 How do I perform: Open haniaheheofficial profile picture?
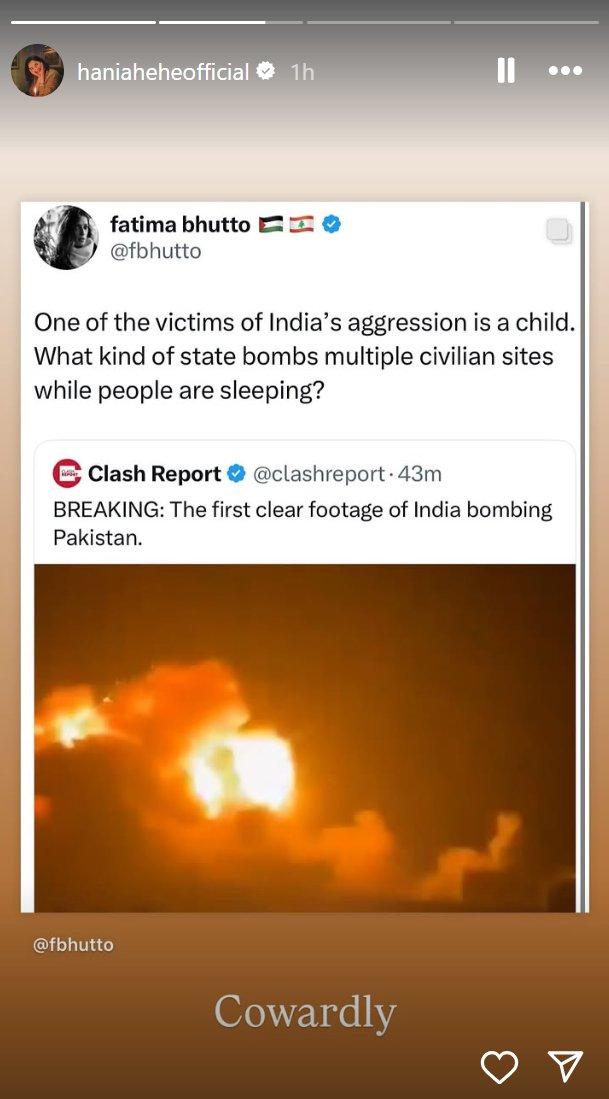(x=37, y=70)
